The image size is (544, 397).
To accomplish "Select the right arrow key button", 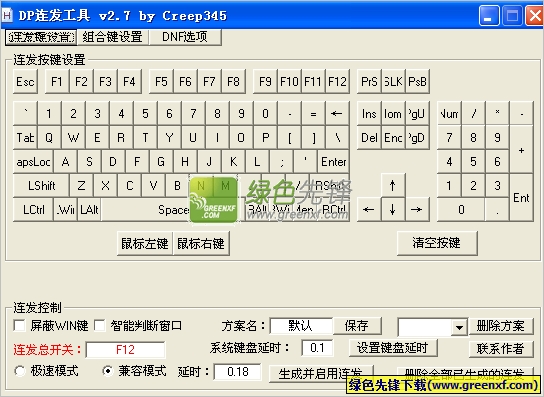I will (417, 209).
